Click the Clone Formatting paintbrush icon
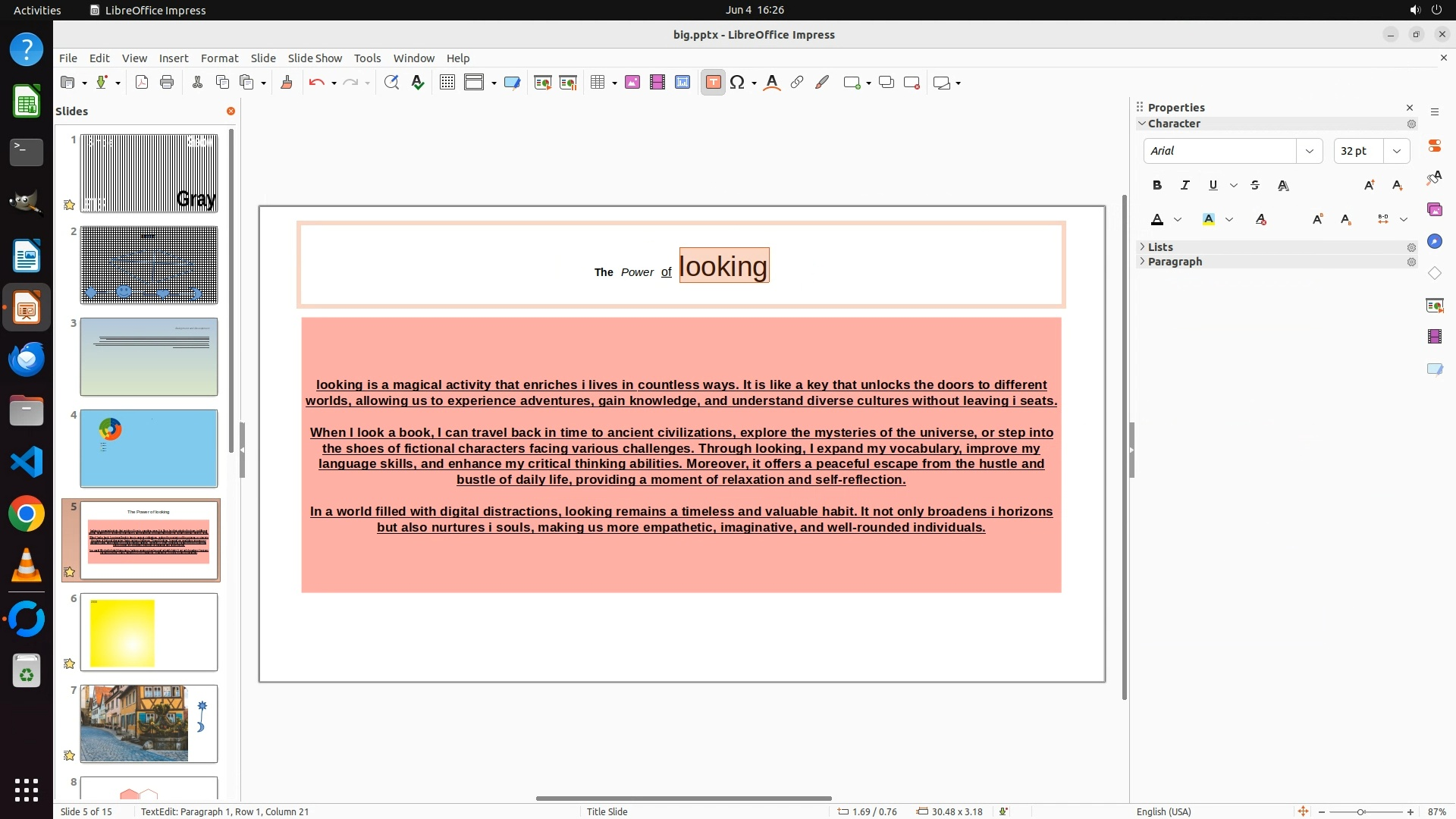Screen dimensions: 1456x819 tap(287, 83)
